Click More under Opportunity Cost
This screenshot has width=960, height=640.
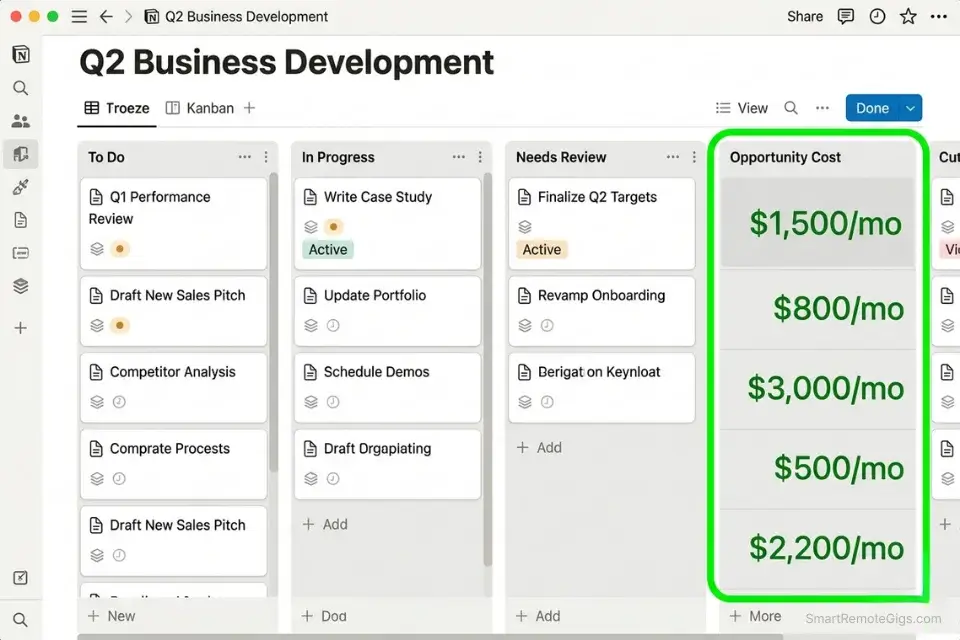[x=756, y=616]
